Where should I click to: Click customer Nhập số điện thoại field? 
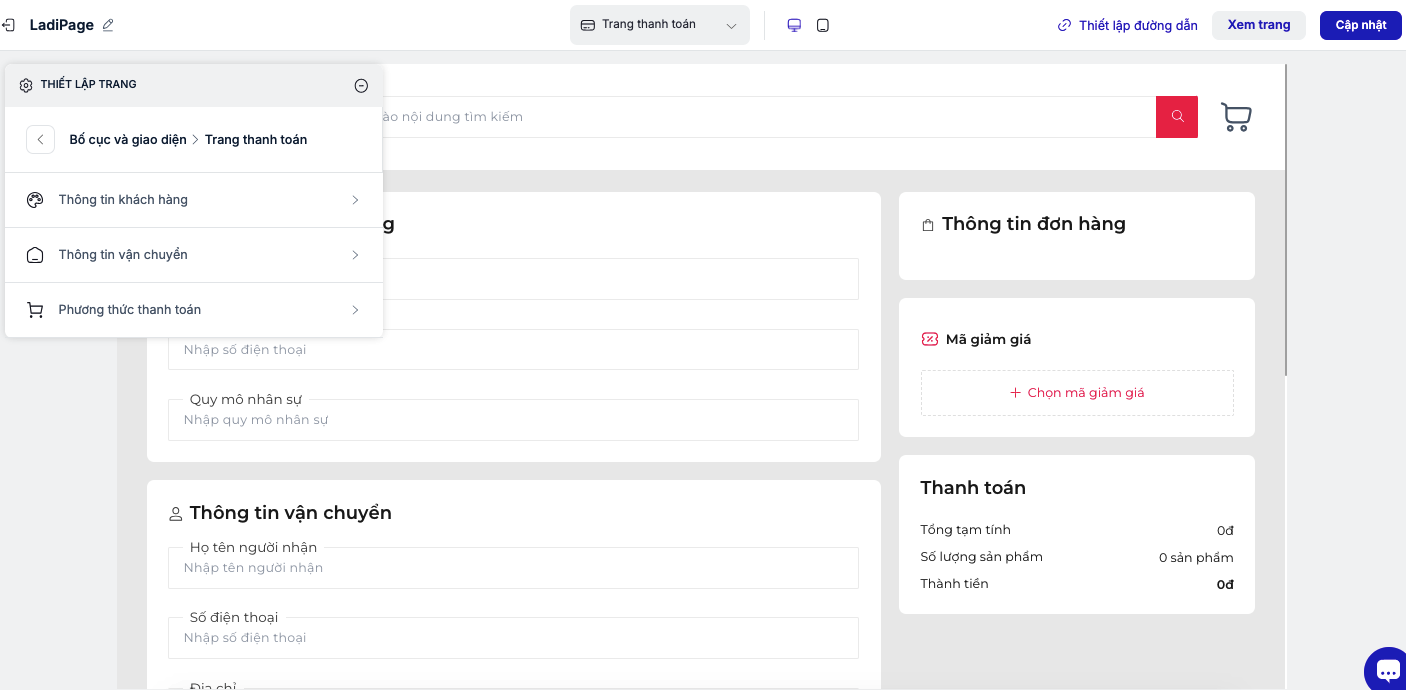coord(513,350)
